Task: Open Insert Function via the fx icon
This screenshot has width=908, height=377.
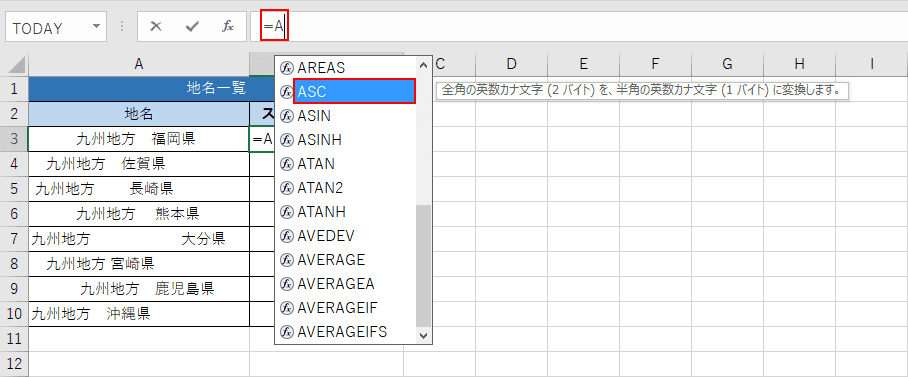Action: click(228, 27)
